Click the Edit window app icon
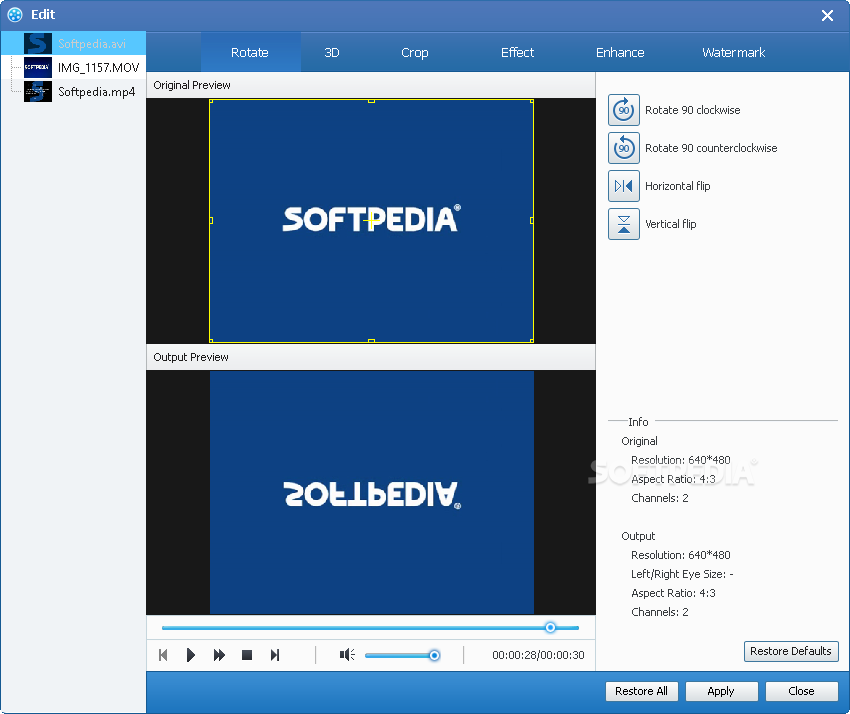850x714 pixels. pos(15,15)
